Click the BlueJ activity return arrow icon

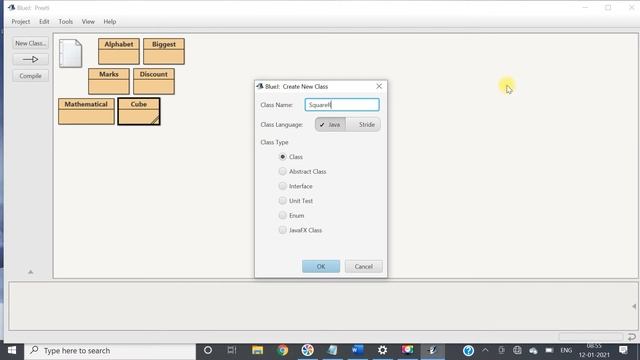click(631, 337)
